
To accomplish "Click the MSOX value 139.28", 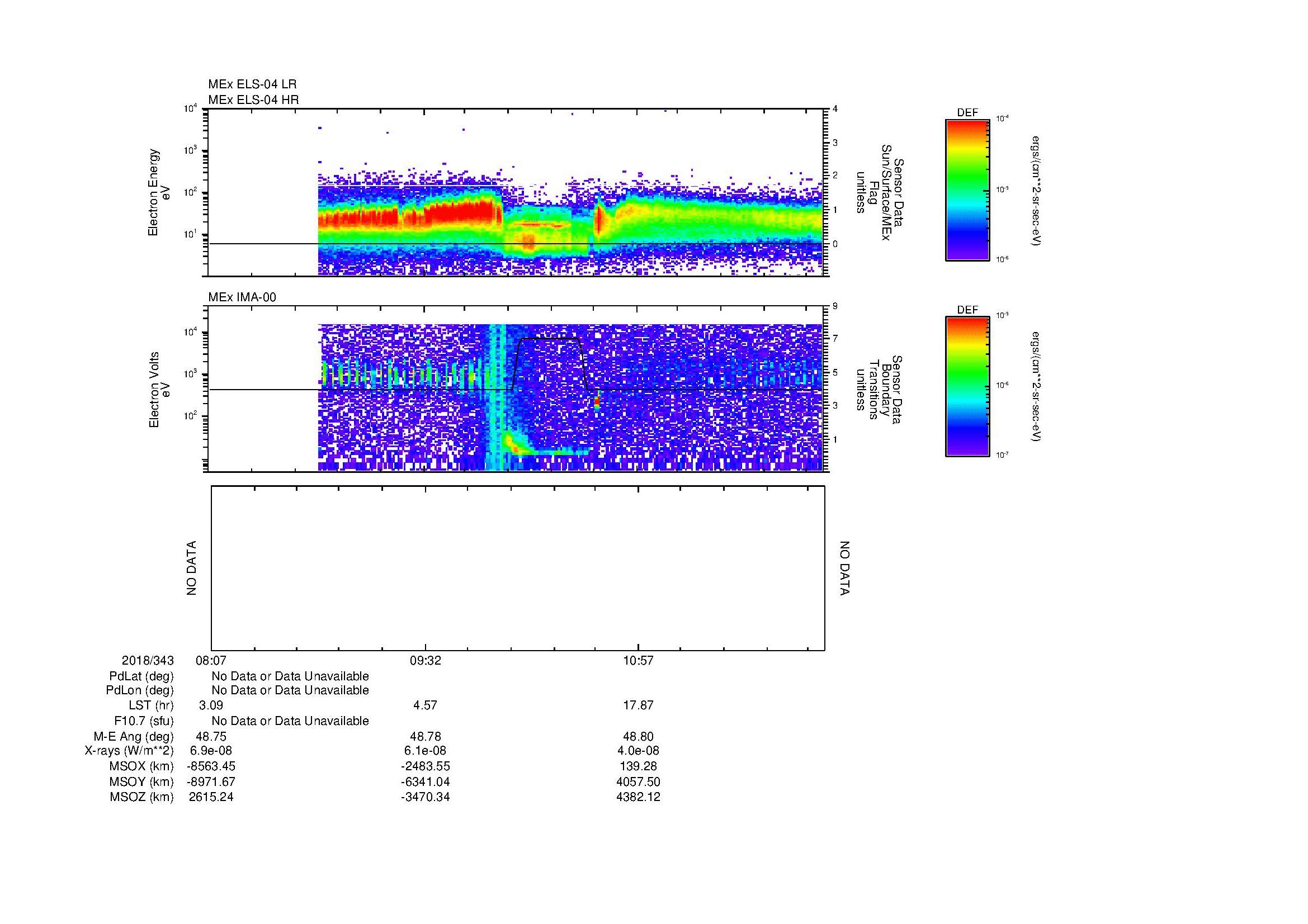I will [638, 766].
